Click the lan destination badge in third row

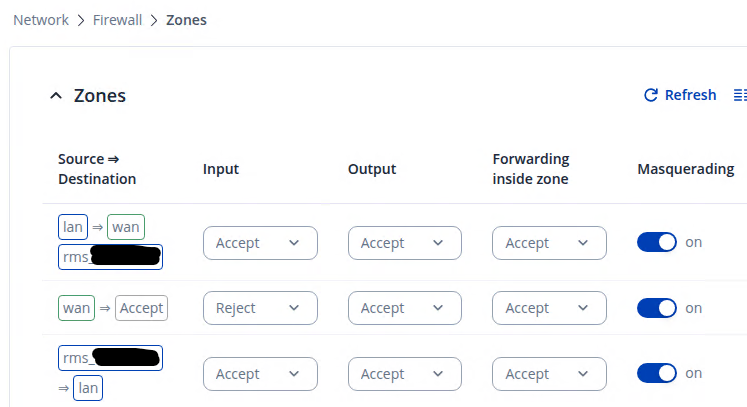pos(88,388)
